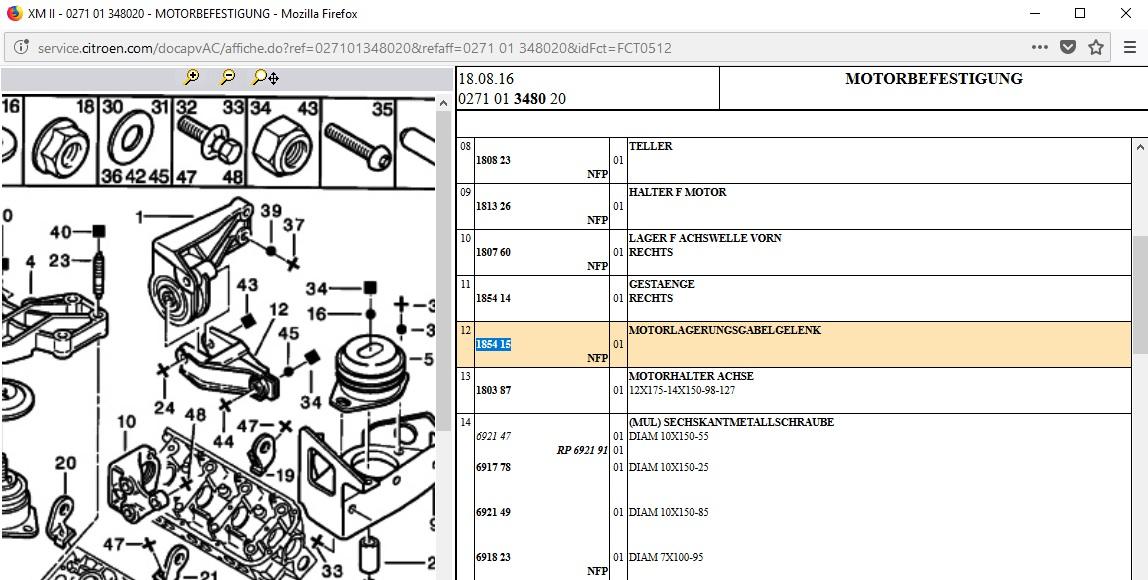1148x580 pixels.
Task: Click part number 6917 78
Action: (x=493, y=467)
